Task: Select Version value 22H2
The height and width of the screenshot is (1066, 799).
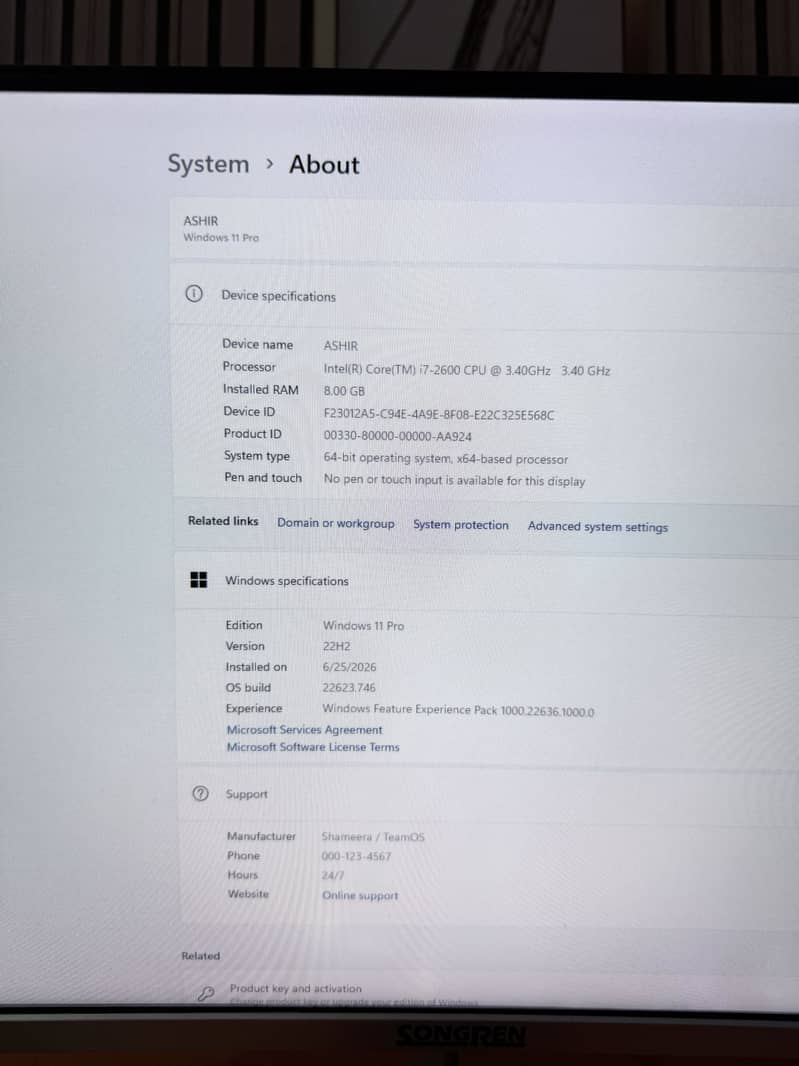Action: [336, 646]
